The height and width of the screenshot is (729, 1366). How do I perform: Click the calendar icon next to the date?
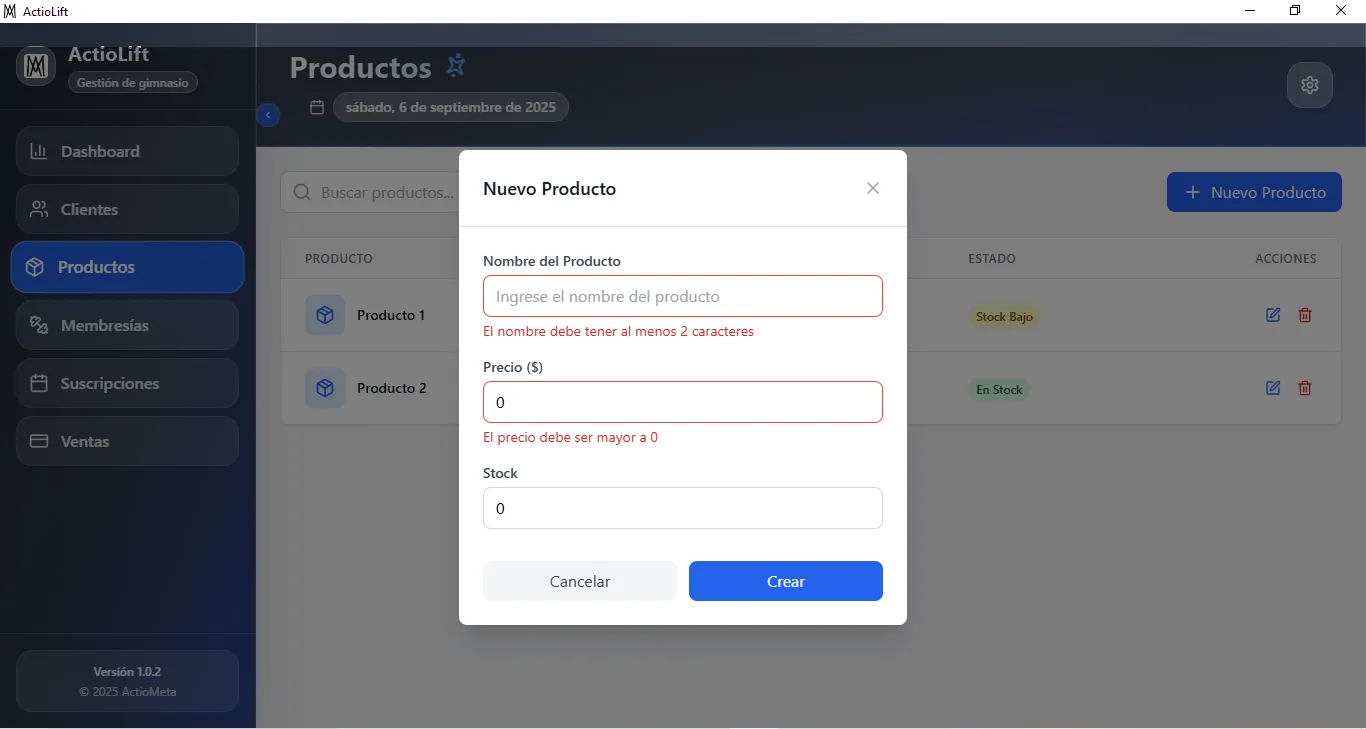click(x=317, y=107)
